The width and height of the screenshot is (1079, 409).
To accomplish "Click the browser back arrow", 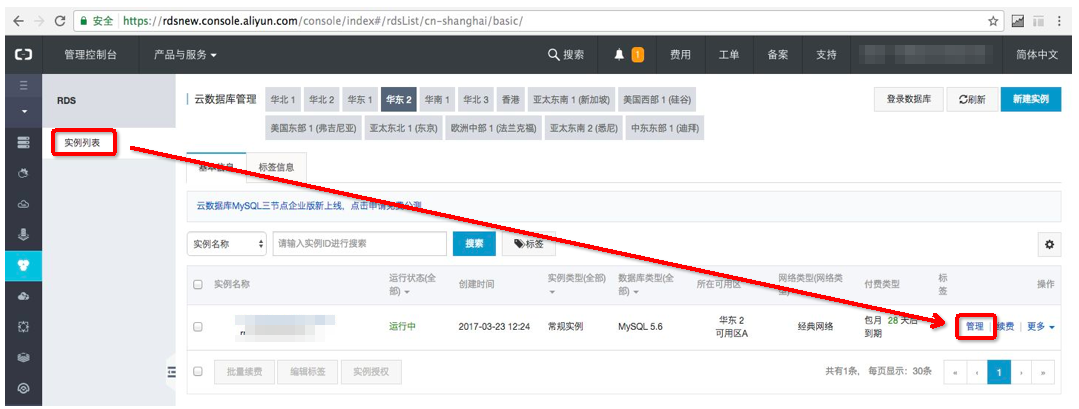I will pos(19,21).
